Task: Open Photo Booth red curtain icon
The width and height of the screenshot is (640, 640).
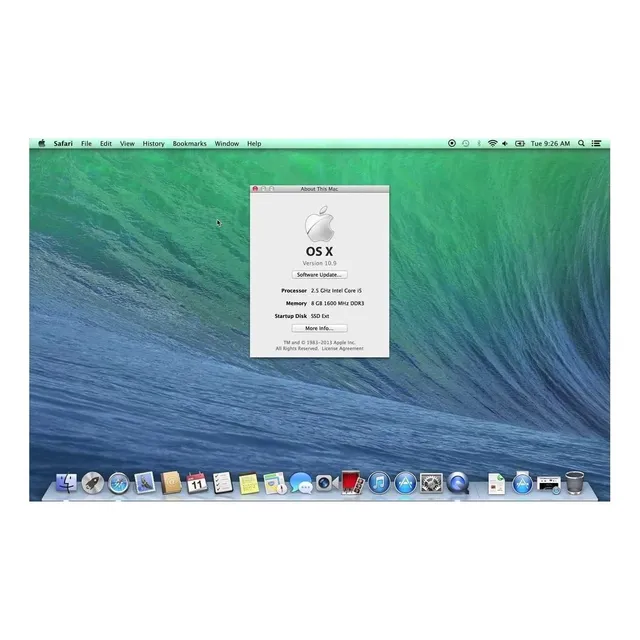Action: tap(353, 483)
